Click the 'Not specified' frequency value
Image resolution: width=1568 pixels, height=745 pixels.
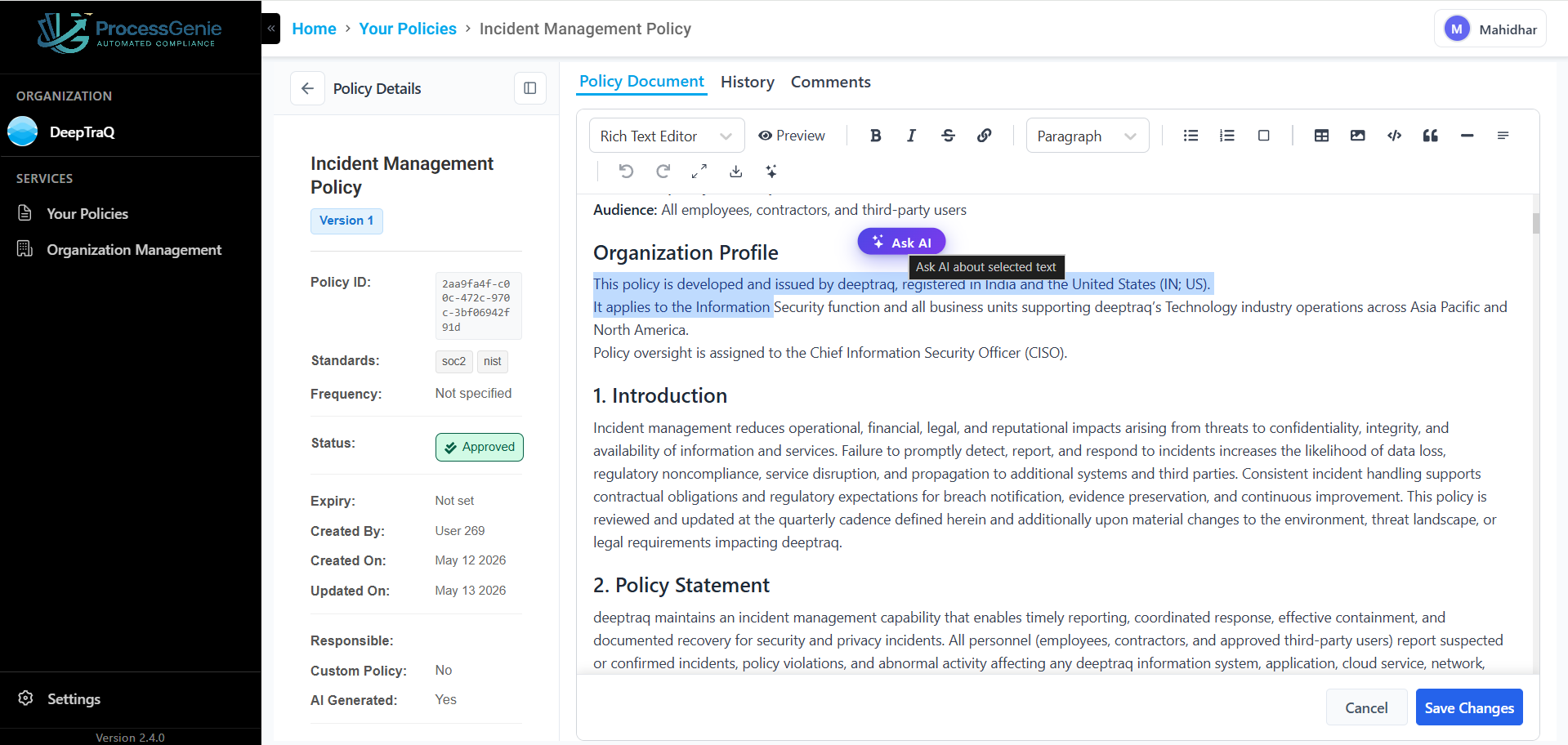coord(473,393)
